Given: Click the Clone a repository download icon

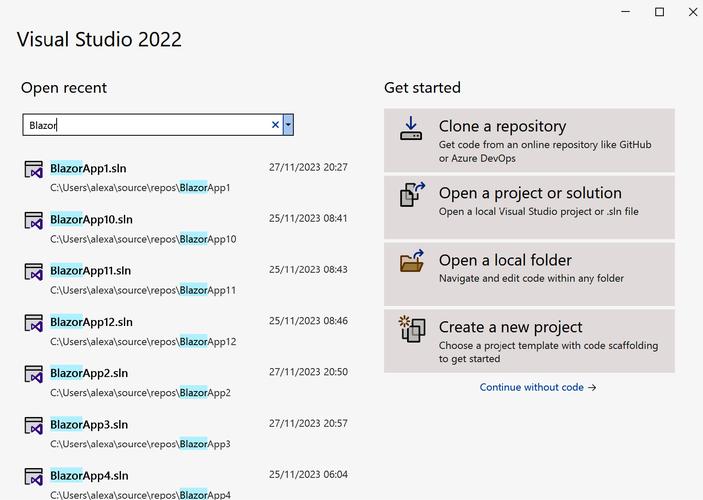Looking at the screenshot, I should (x=411, y=128).
